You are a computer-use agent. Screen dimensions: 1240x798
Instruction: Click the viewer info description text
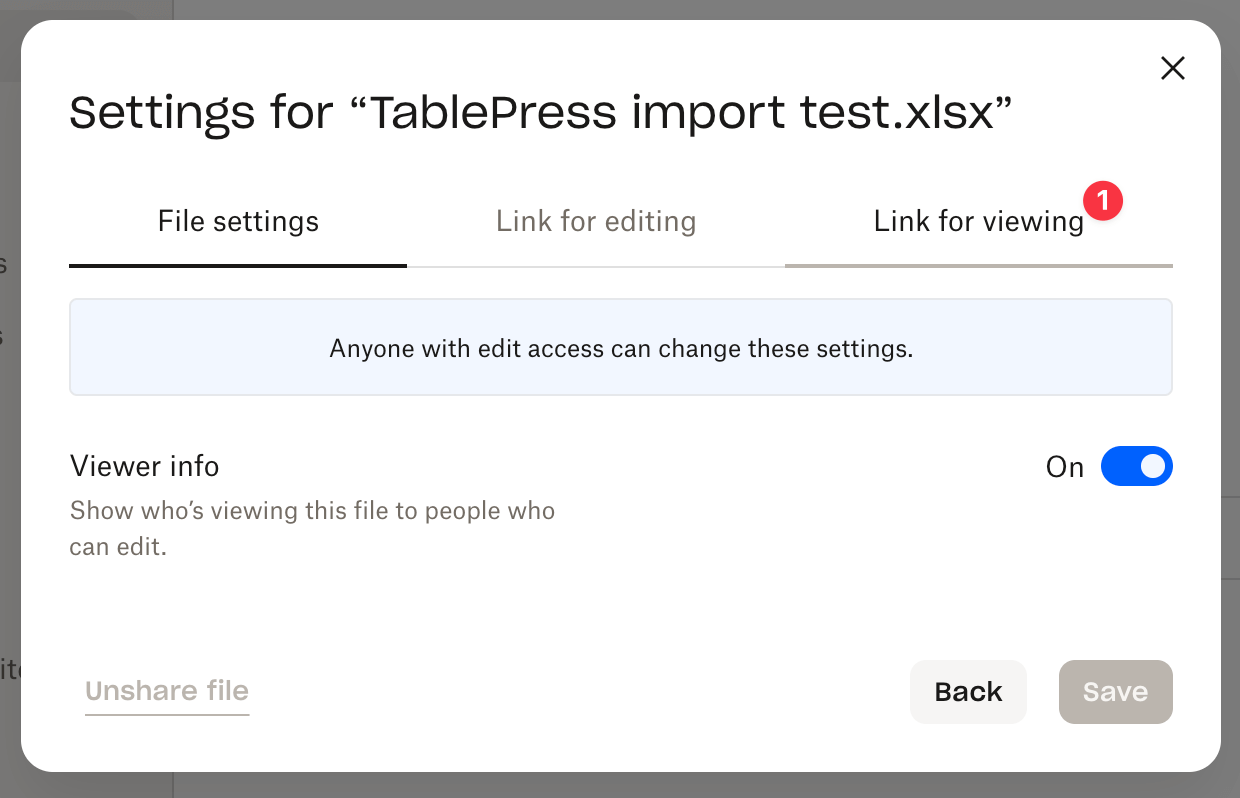coord(312,528)
